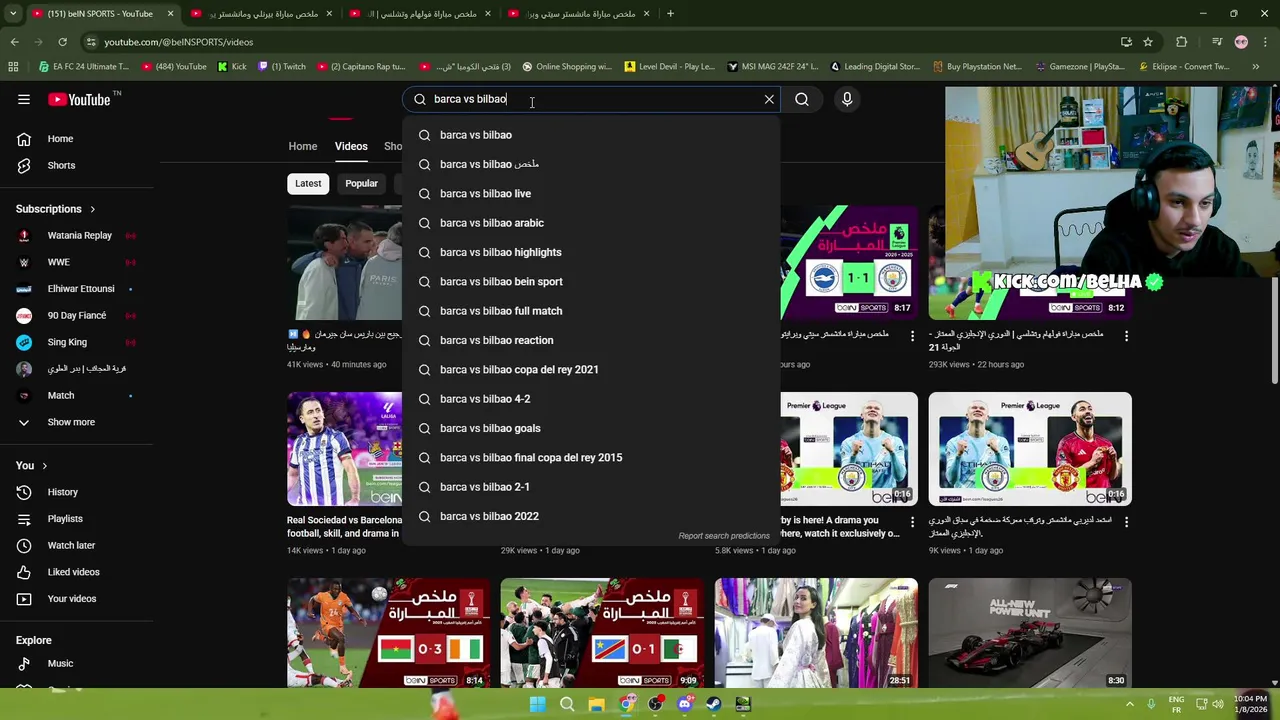
Task: Open the YouTube hamburger guide menu
Action: pyautogui.click(x=24, y=99)
